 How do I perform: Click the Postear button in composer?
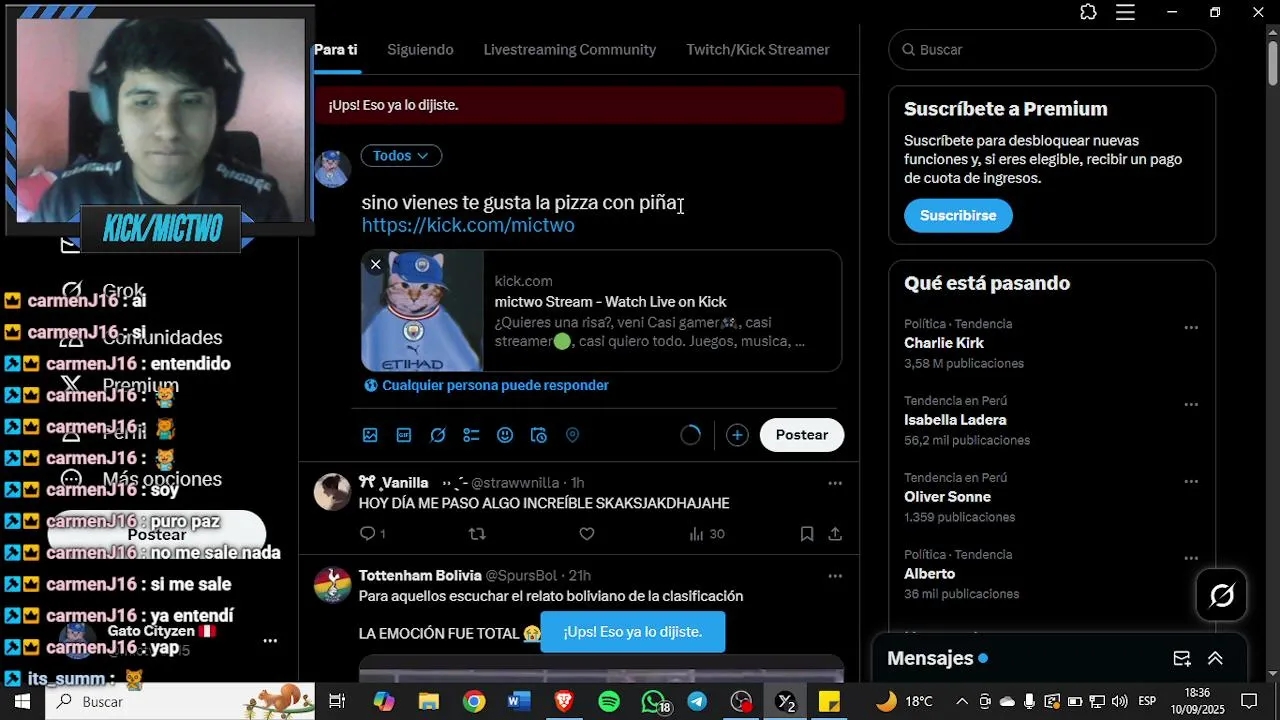(x=802, y=435)
